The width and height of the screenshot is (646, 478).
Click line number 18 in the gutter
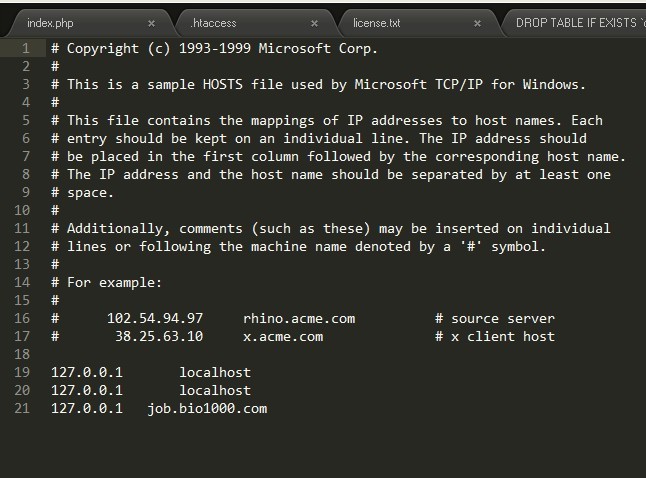click(22, 354)
